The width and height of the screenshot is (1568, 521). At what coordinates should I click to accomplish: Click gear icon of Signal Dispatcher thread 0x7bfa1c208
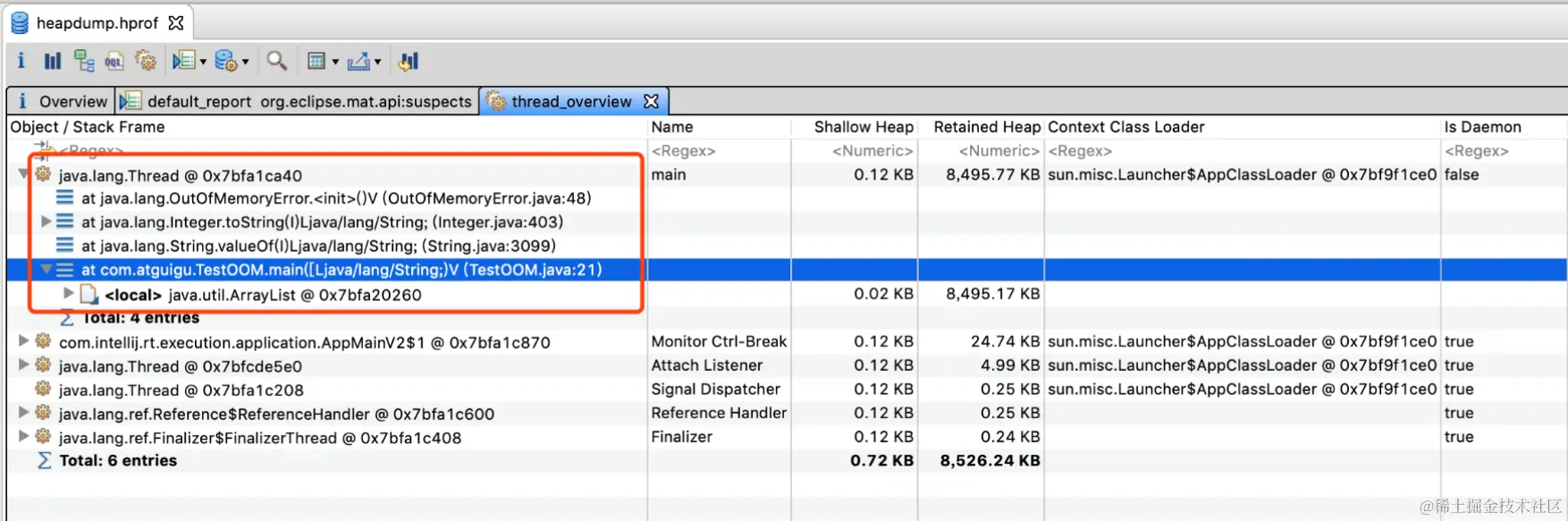tap(43, 389)
